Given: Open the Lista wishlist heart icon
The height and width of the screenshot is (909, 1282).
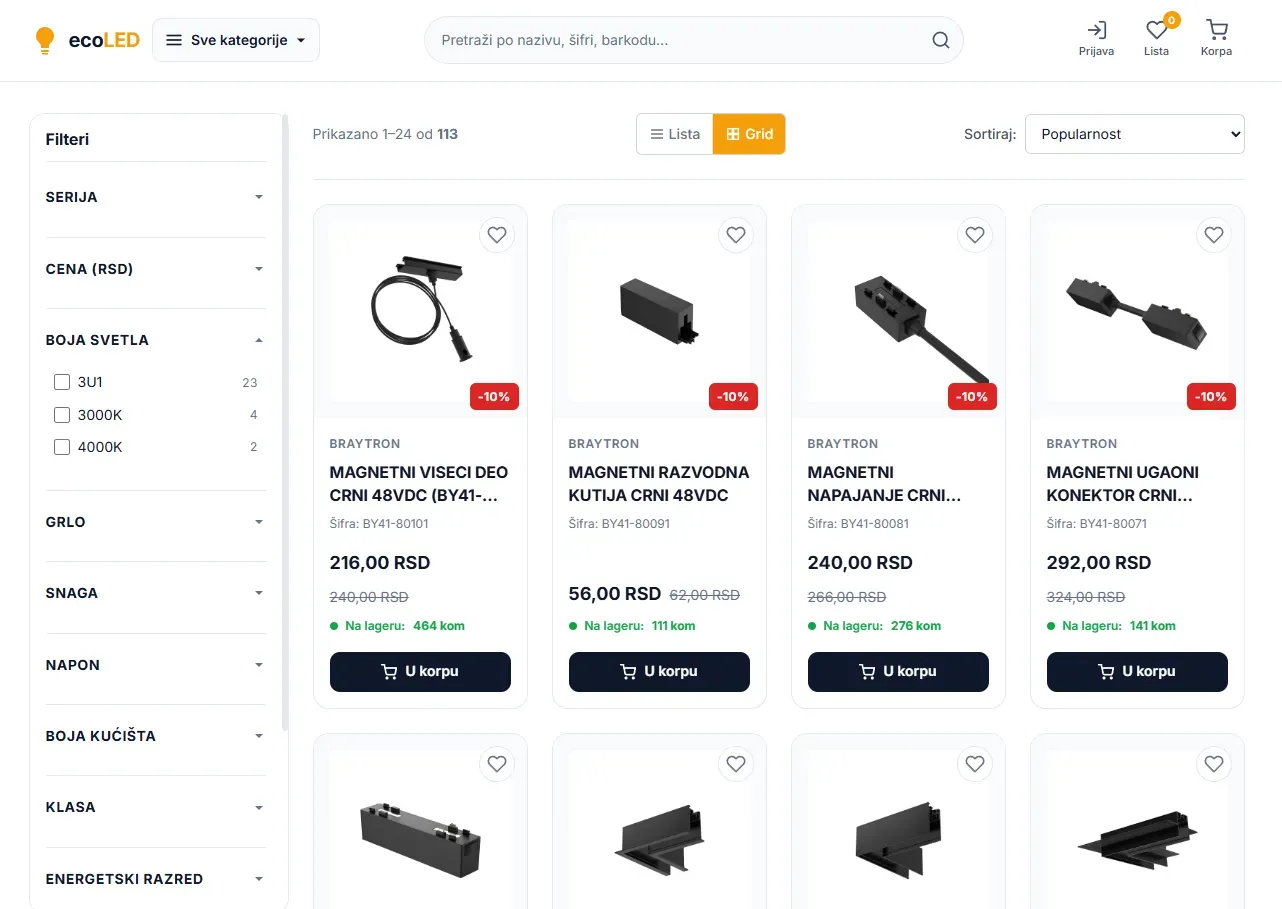Looking at the screenshot, I should click(x=1156, y=40).
